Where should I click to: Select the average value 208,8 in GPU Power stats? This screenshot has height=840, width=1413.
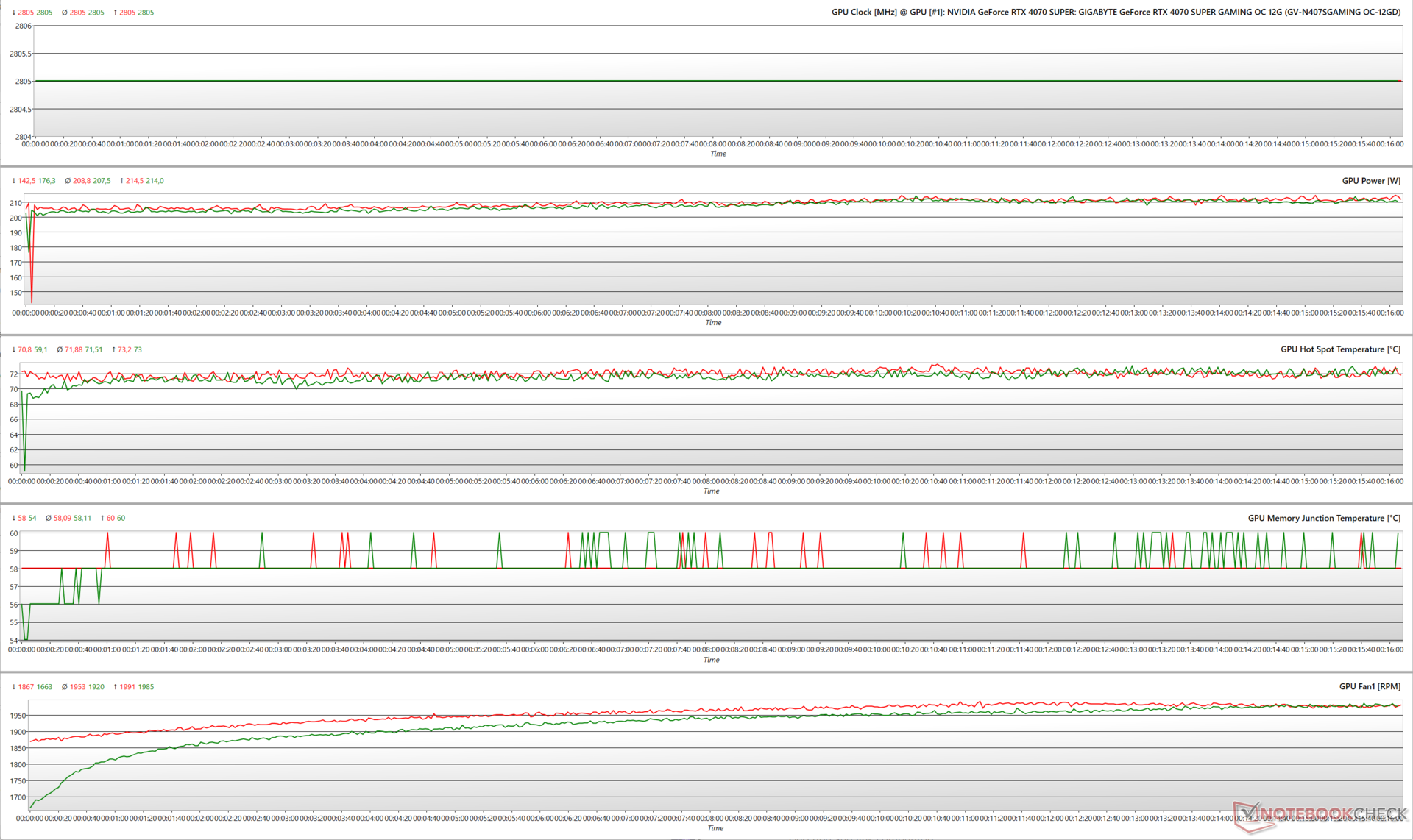81,181
